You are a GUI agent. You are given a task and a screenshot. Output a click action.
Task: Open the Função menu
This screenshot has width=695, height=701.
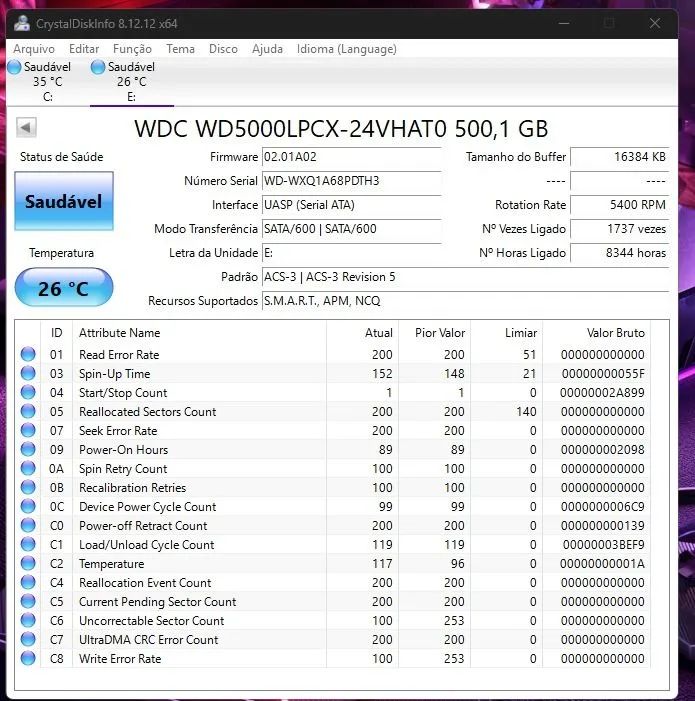[132, 49]
